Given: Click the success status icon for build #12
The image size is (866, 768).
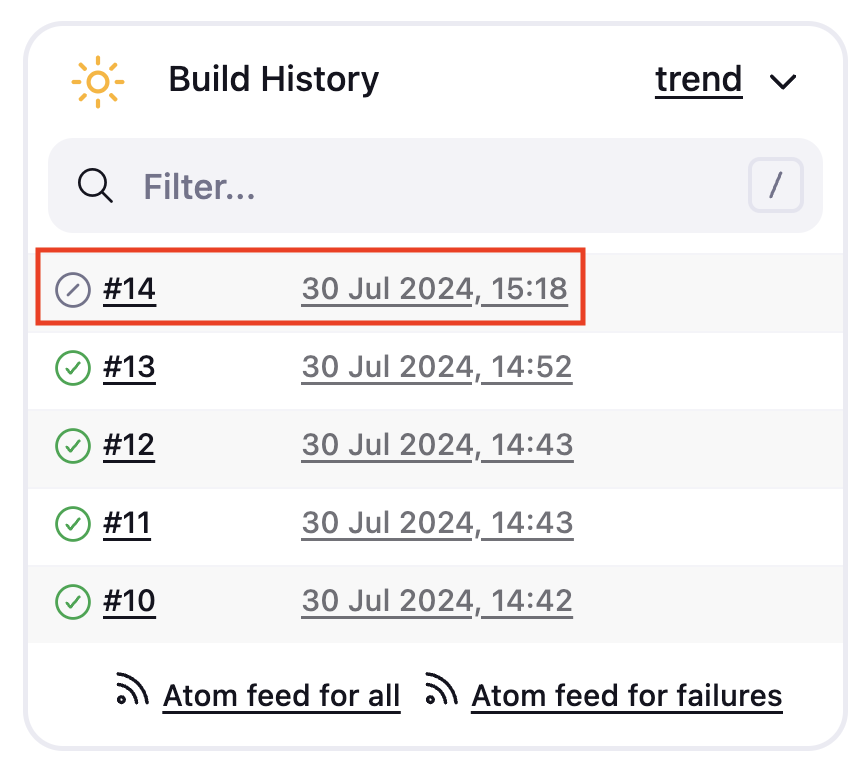Looking at the screenshot, I should point(73,446).
